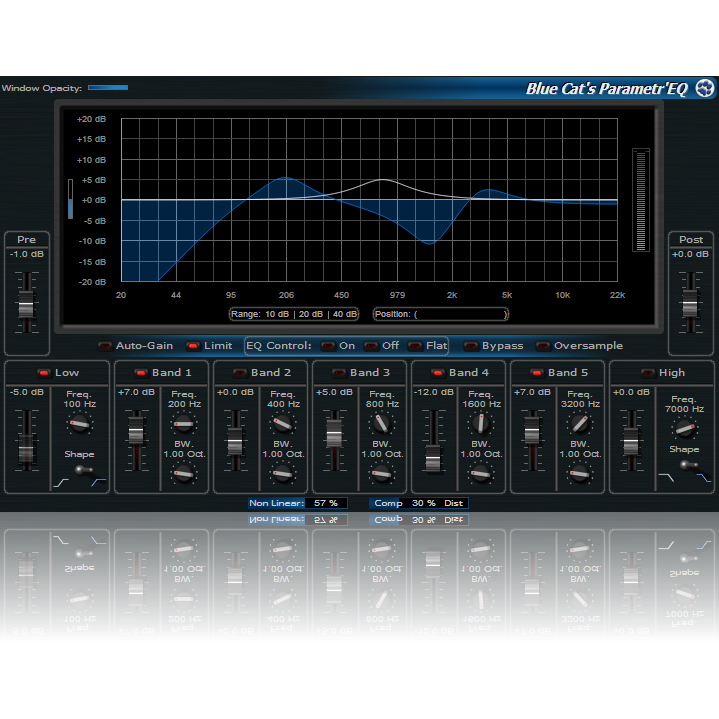This screenshot has height=719, width=719.
Task: Click the Band 5 BW knob
Action: pos(580,474)
